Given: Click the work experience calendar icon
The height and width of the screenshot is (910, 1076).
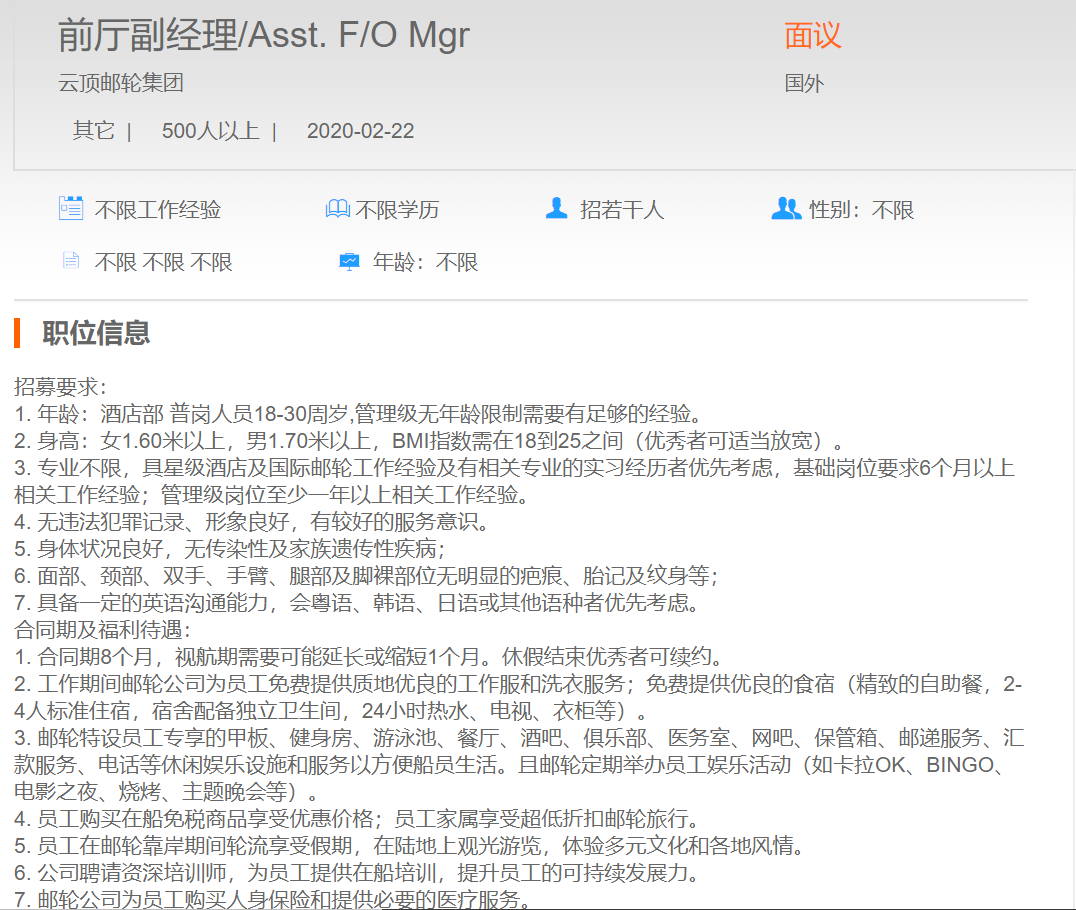Looking at the screenshot, I should tap(71, 209).
